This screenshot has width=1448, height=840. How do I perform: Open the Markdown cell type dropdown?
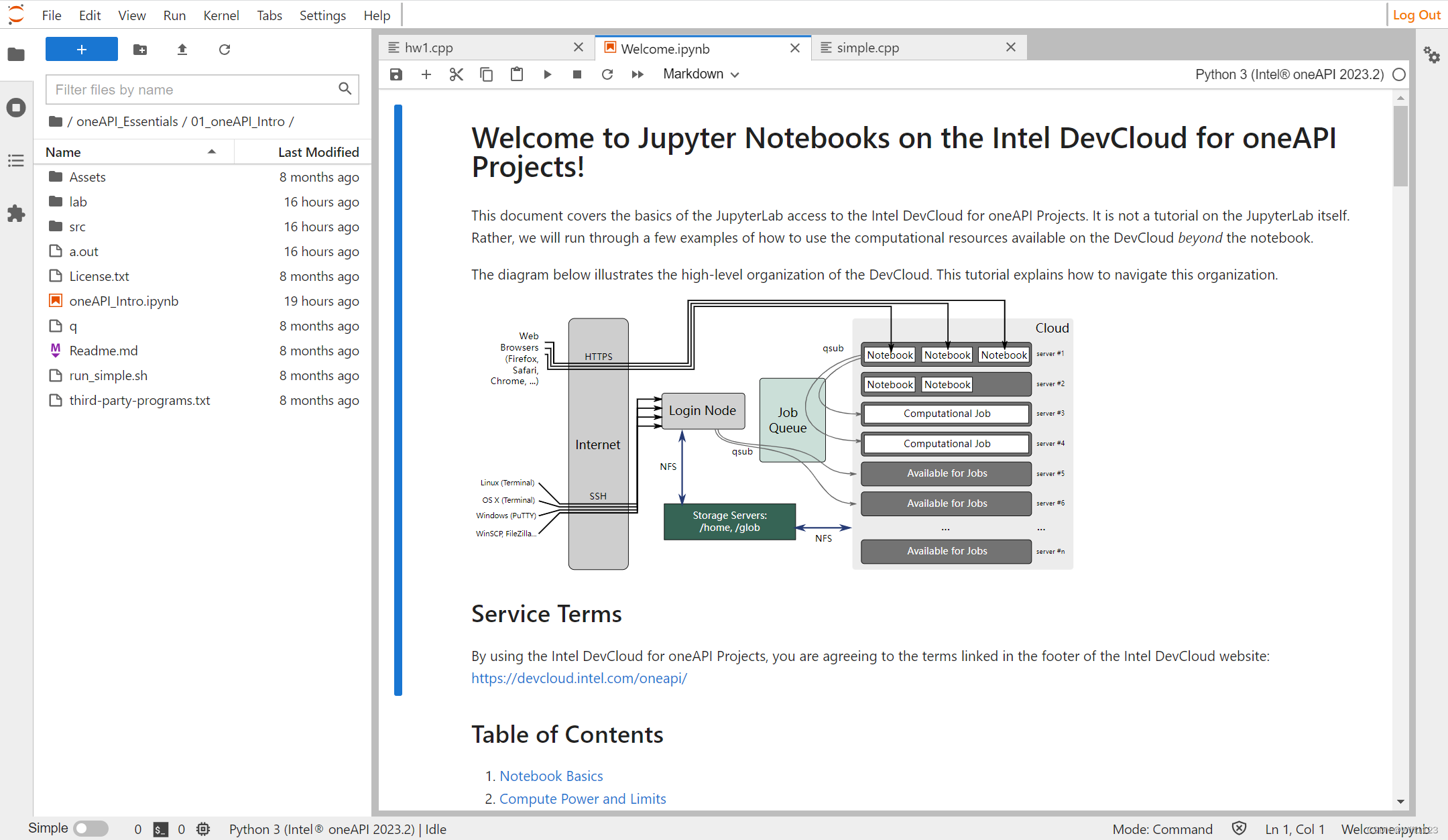click(701, 74)
